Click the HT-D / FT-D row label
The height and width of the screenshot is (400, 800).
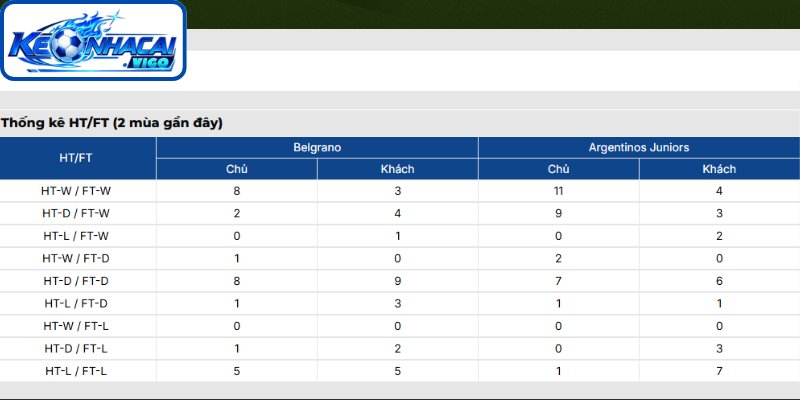(76, 281)
